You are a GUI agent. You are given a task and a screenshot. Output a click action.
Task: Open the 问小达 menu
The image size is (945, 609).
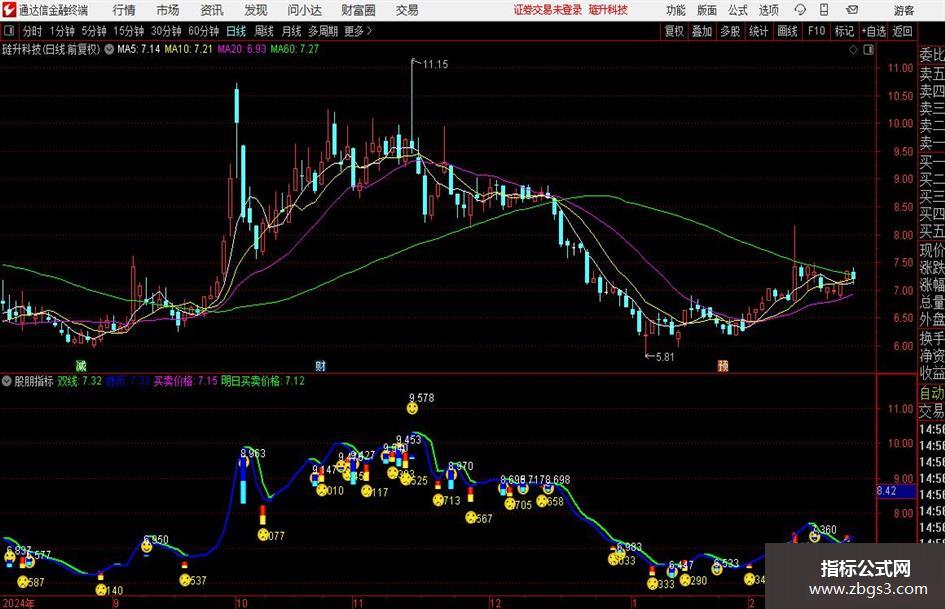[304, 10]
